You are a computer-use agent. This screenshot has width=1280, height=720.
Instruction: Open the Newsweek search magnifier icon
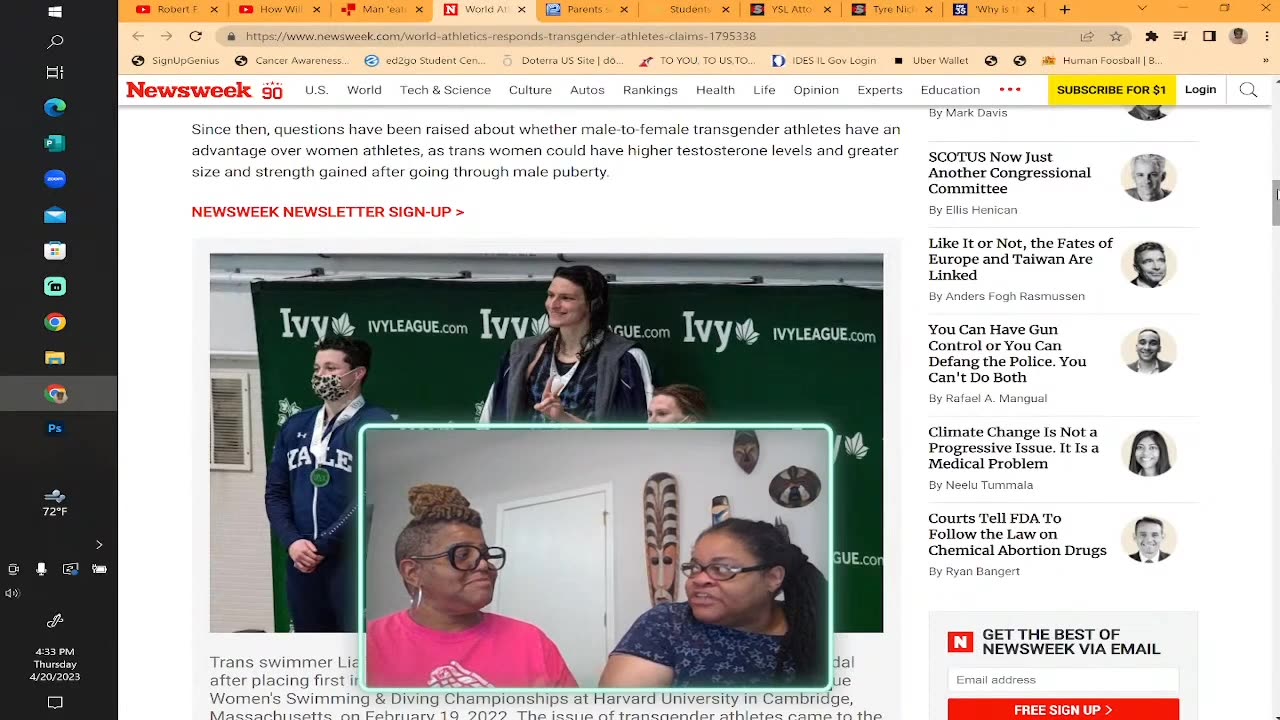tap(1248, 90)
